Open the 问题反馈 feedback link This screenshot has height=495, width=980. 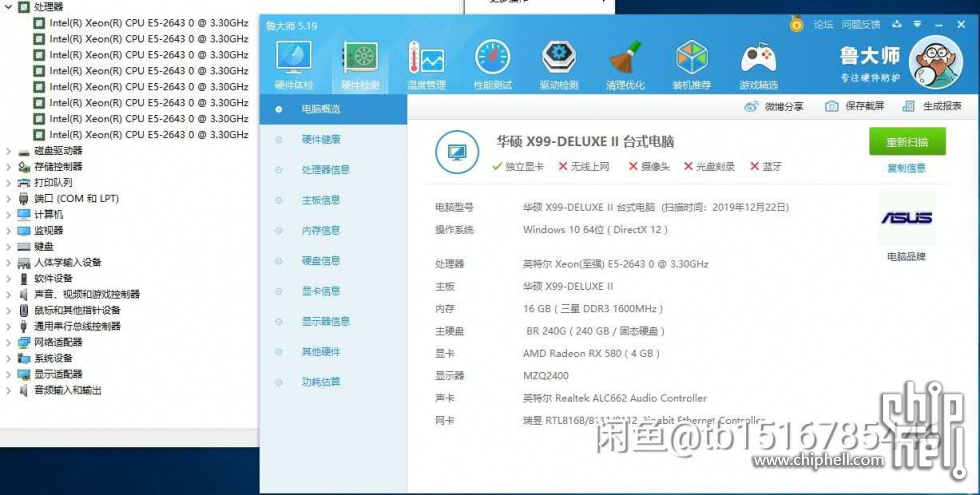click(x=861, y=24)
